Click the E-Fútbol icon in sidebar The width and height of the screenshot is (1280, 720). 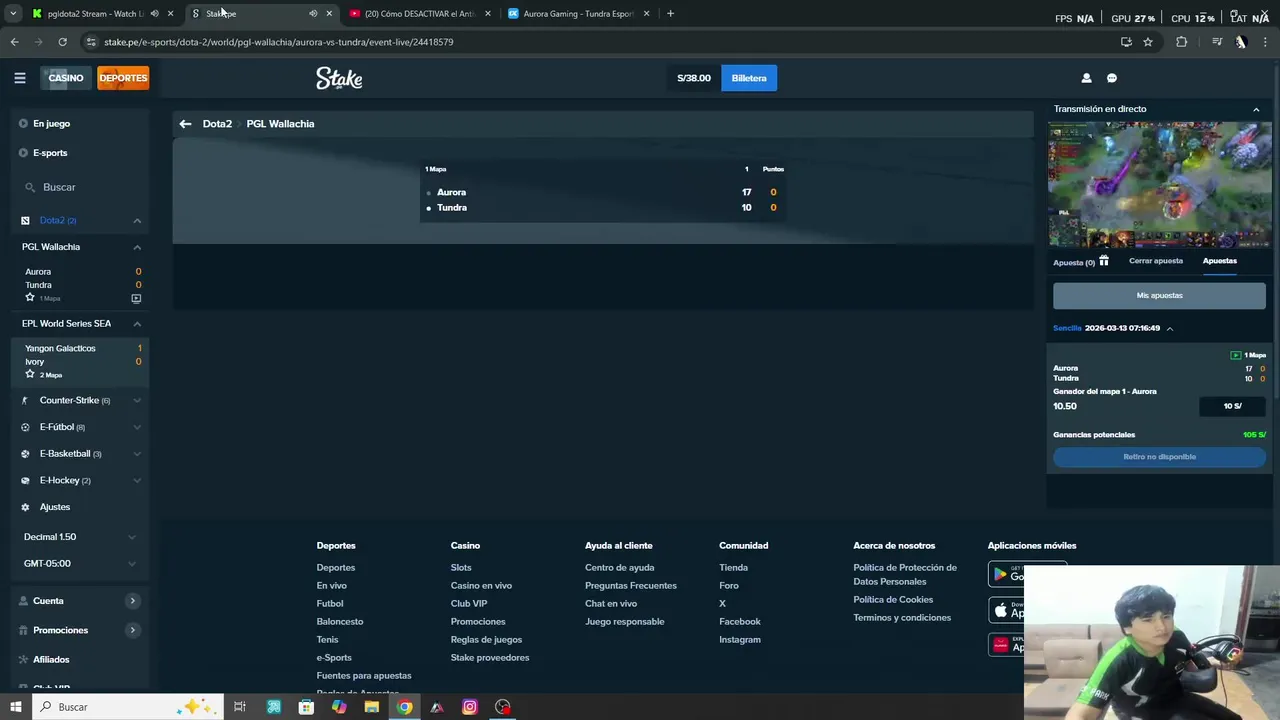coord(26,427)
